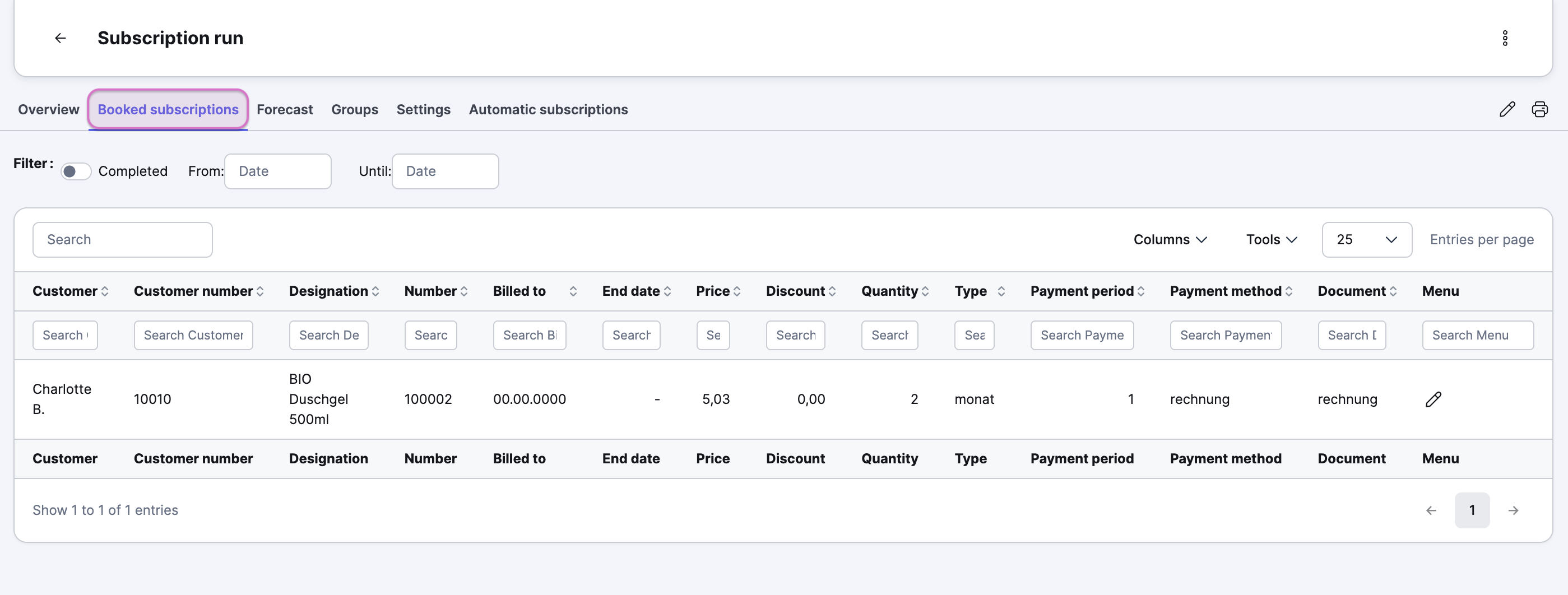Click the back arrow beside Subscription run
Viewport: 1568px width, 595px height.
coord(61,38)
